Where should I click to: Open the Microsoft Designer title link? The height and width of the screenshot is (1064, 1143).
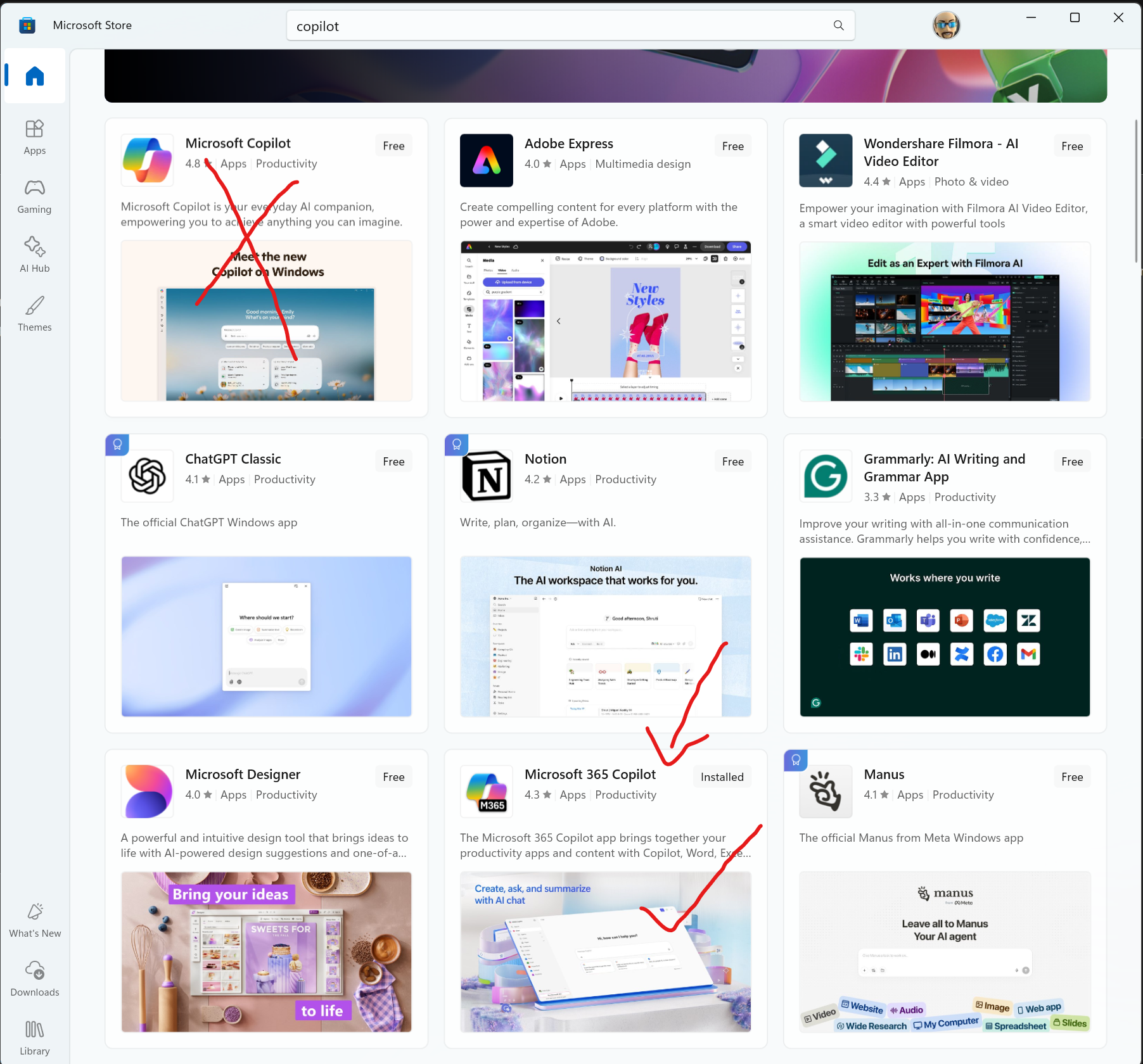pyautogui.click(x=243, y=775)
